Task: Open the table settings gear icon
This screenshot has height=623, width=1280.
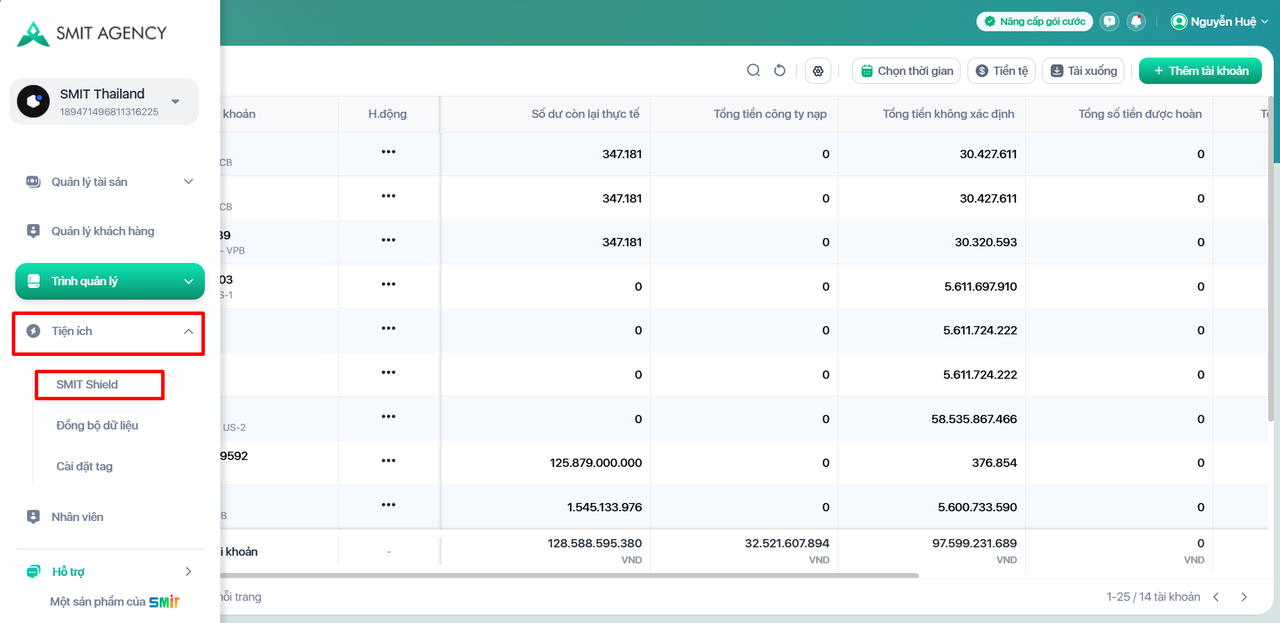Action: pyautogui.click(x=818, y=71)
